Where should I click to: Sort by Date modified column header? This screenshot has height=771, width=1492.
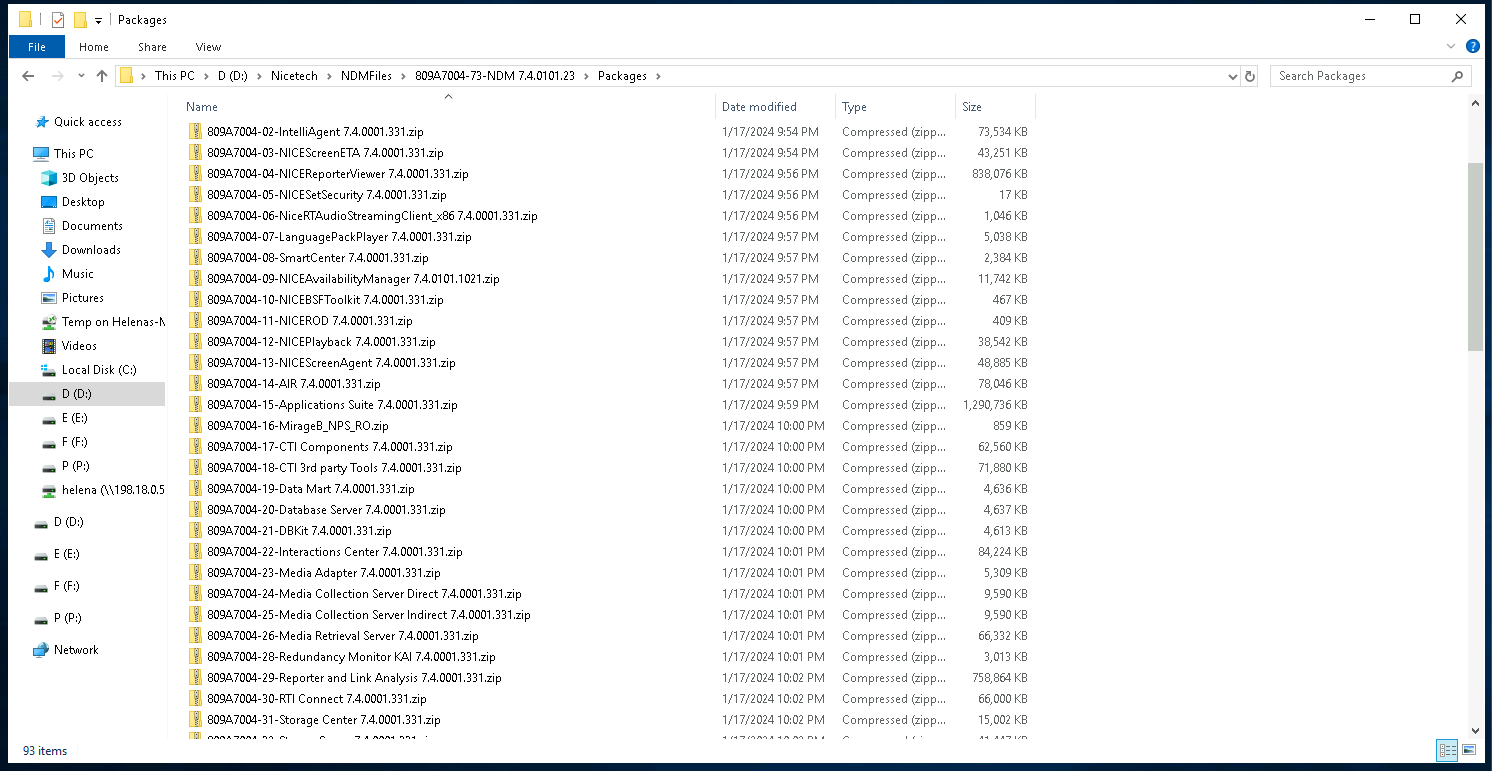(x=759, y=107)
